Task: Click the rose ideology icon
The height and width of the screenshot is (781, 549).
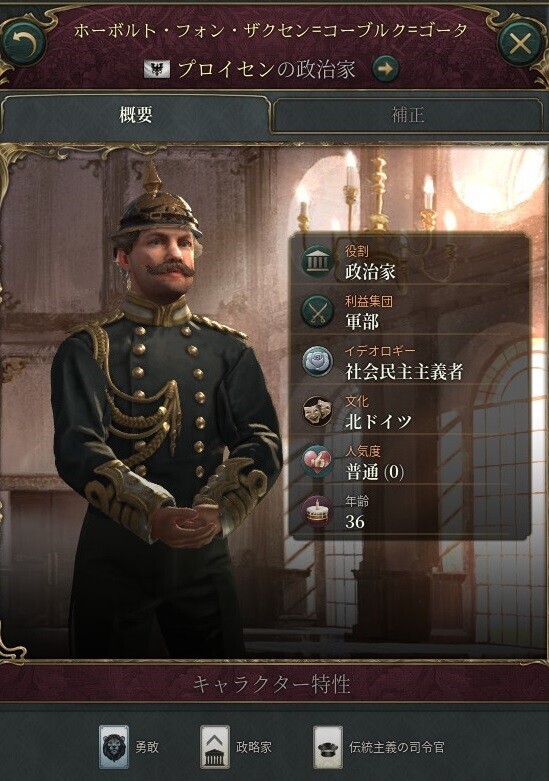Action: click(x=317, y=361)
